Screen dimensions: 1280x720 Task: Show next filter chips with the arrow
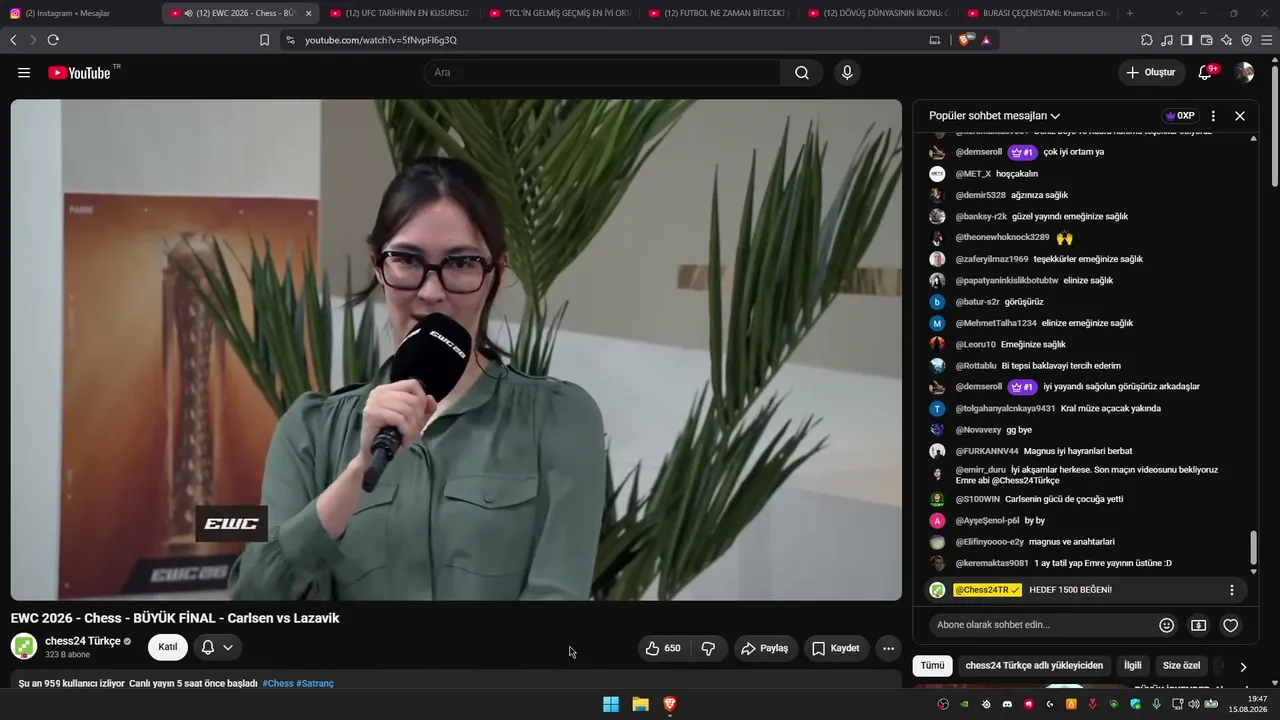pos(1243,666)
